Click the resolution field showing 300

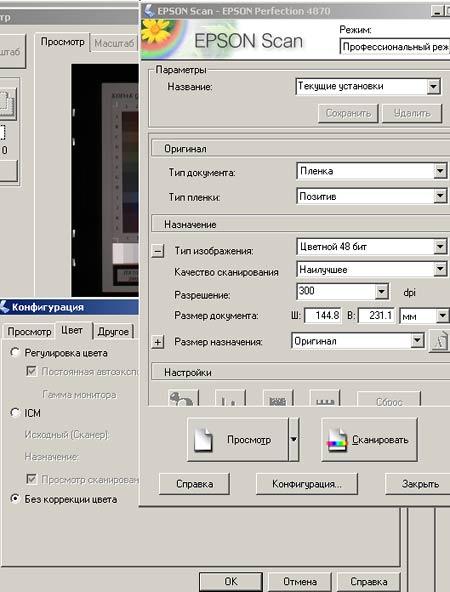(x=336, y=291)
